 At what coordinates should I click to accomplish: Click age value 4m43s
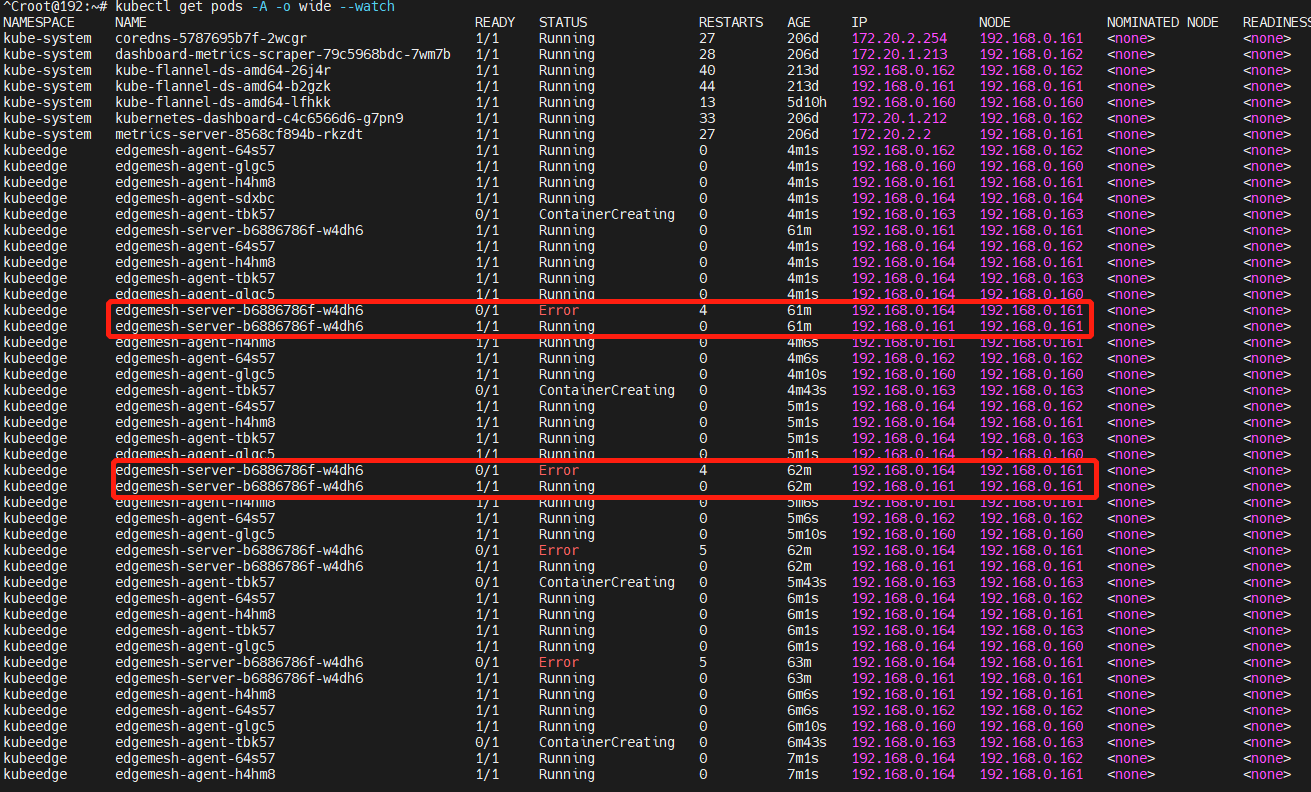point(807,390)
